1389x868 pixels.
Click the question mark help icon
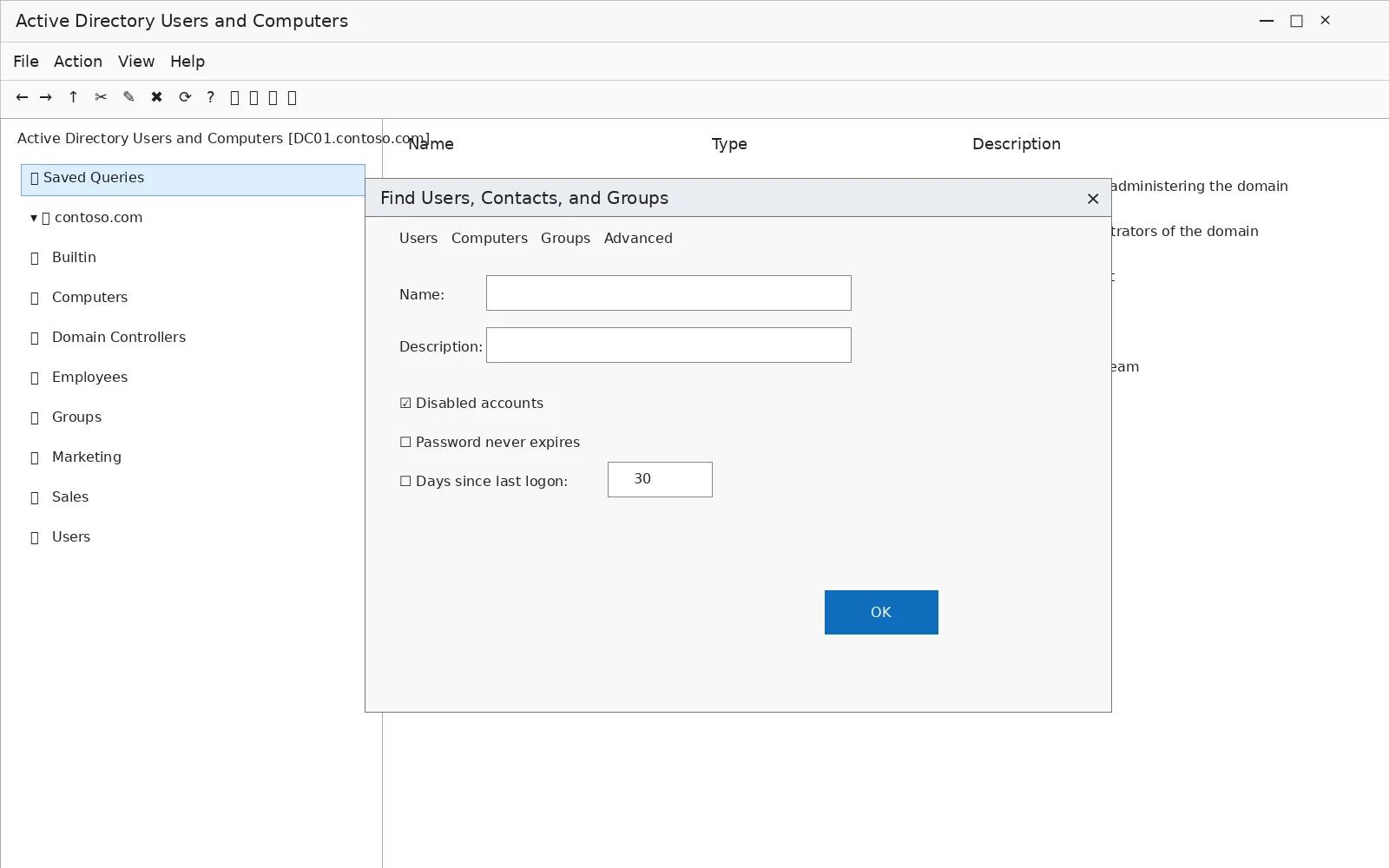tap(210, 97)
